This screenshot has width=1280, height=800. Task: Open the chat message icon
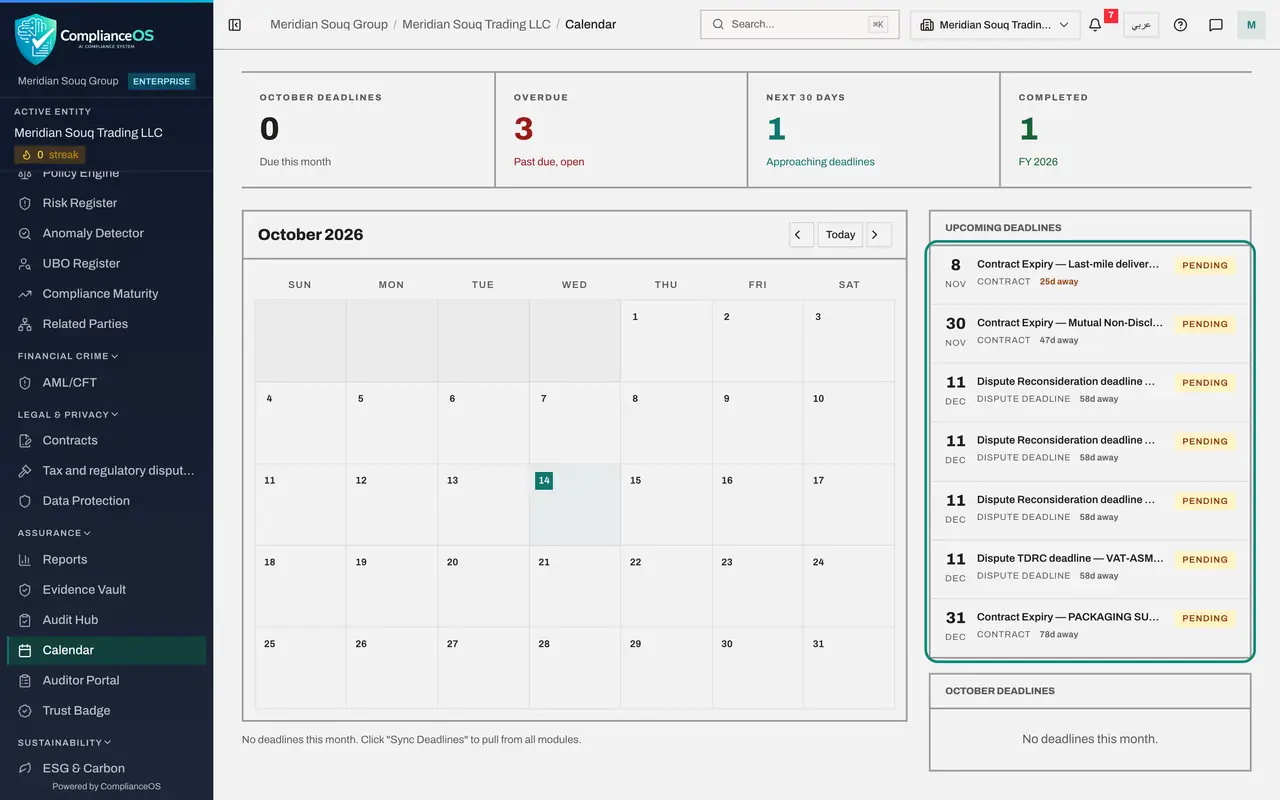(1216, 25)
